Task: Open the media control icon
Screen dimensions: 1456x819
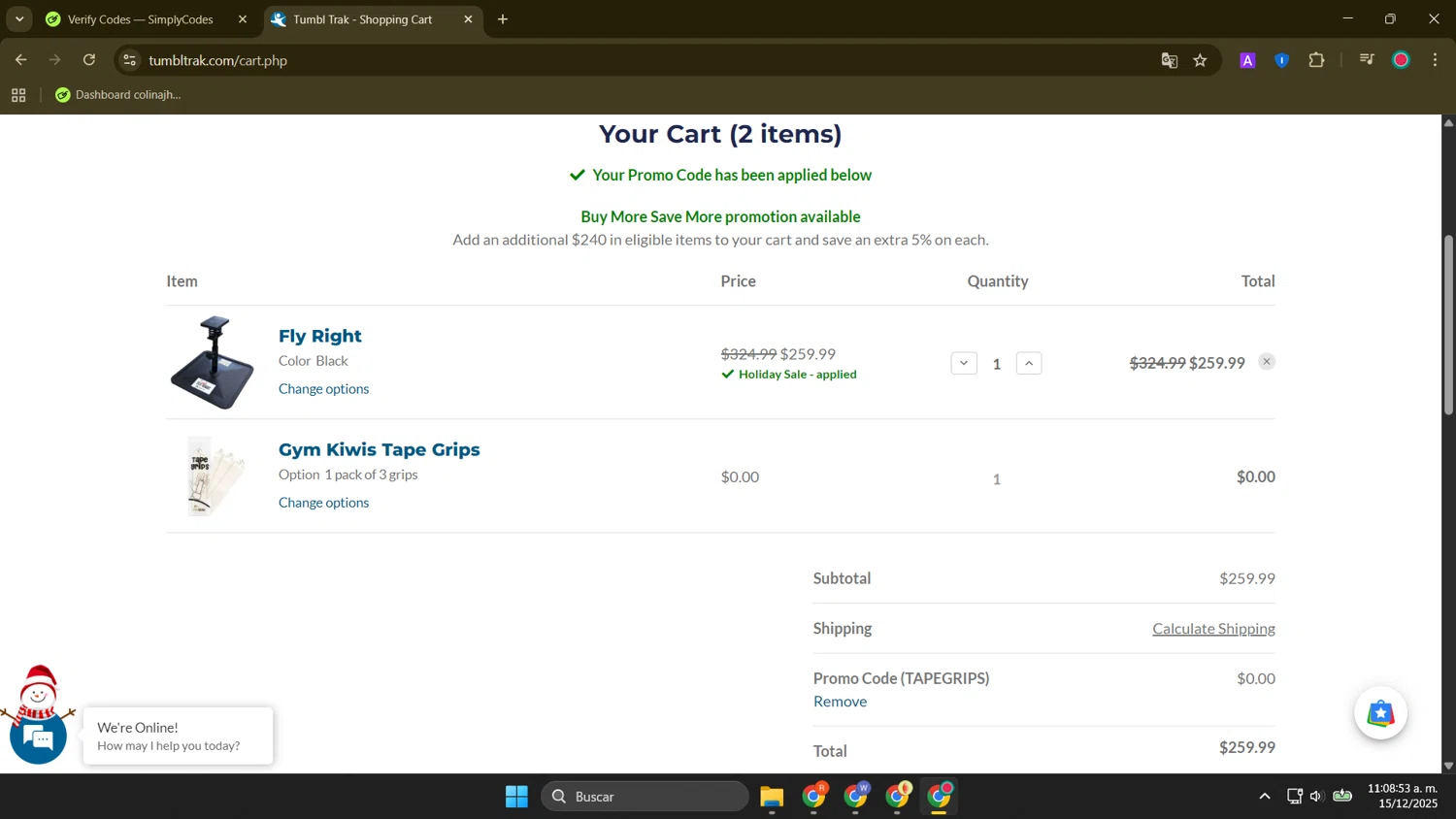Action: click(1367, 60)
